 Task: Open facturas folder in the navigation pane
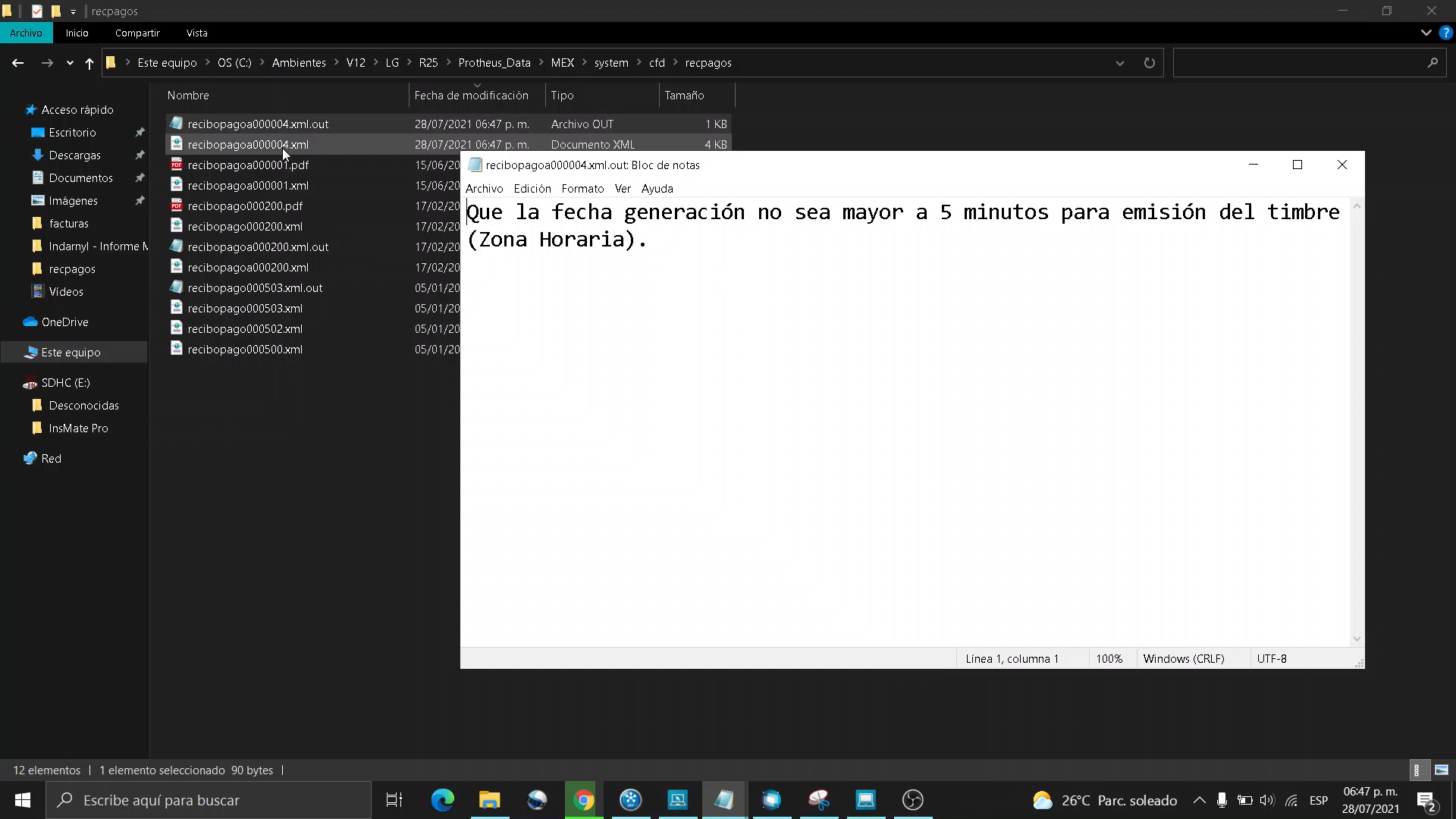click(68, 224)
